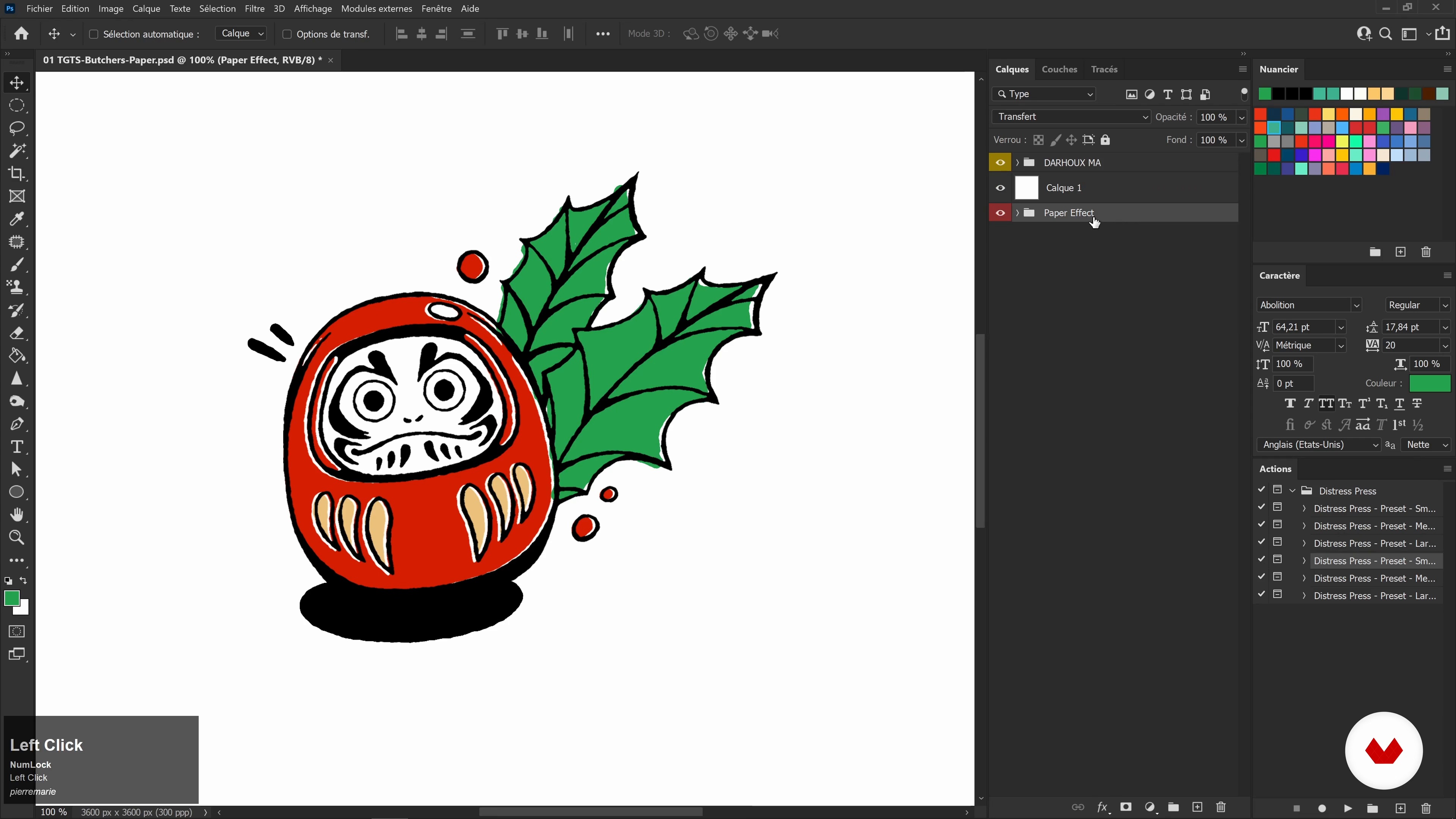Select the Crop tool
This screenshot has height=819, width=1456.
click(x=17, y=174)
